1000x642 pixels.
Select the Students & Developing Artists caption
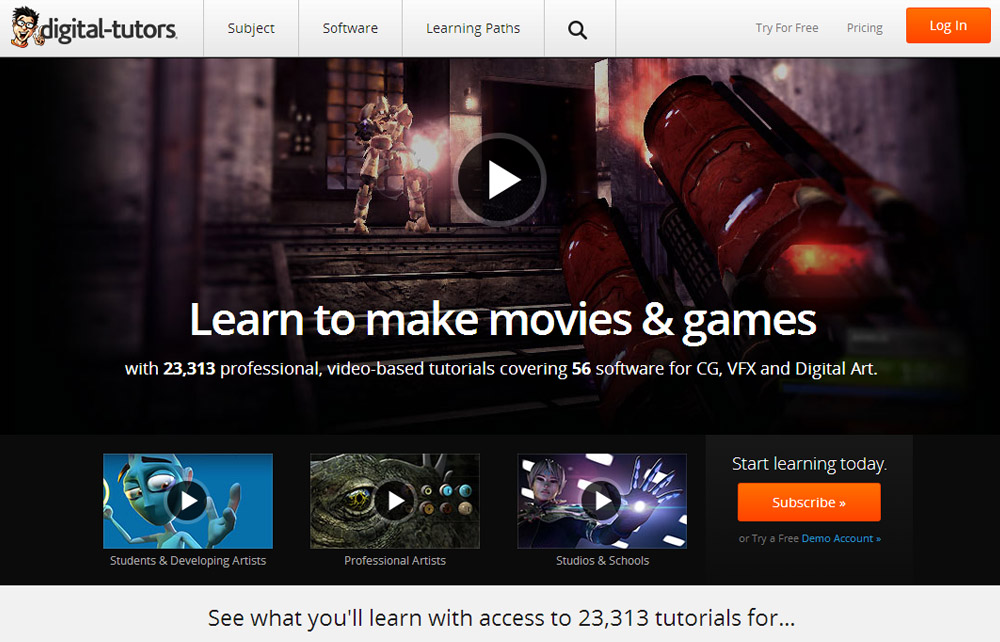188,561
